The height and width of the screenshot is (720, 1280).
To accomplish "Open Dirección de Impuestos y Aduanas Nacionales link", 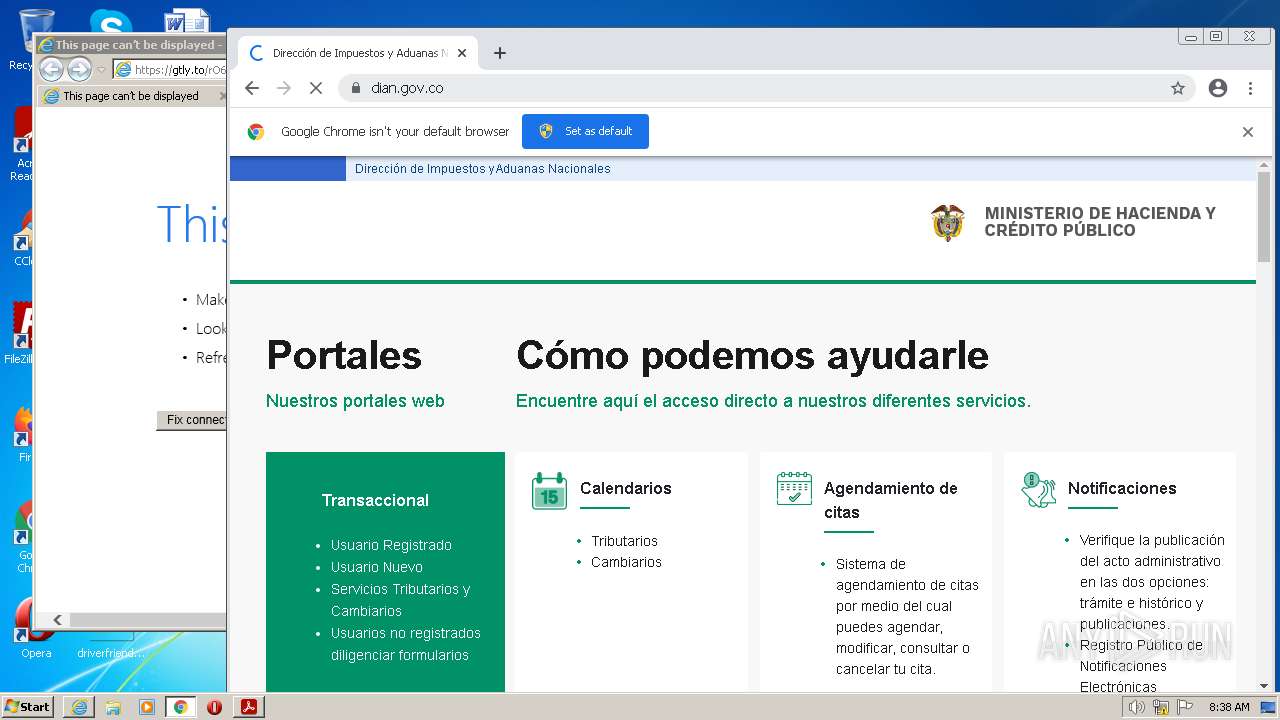I will pyautogui.click(x=482, y=169).
